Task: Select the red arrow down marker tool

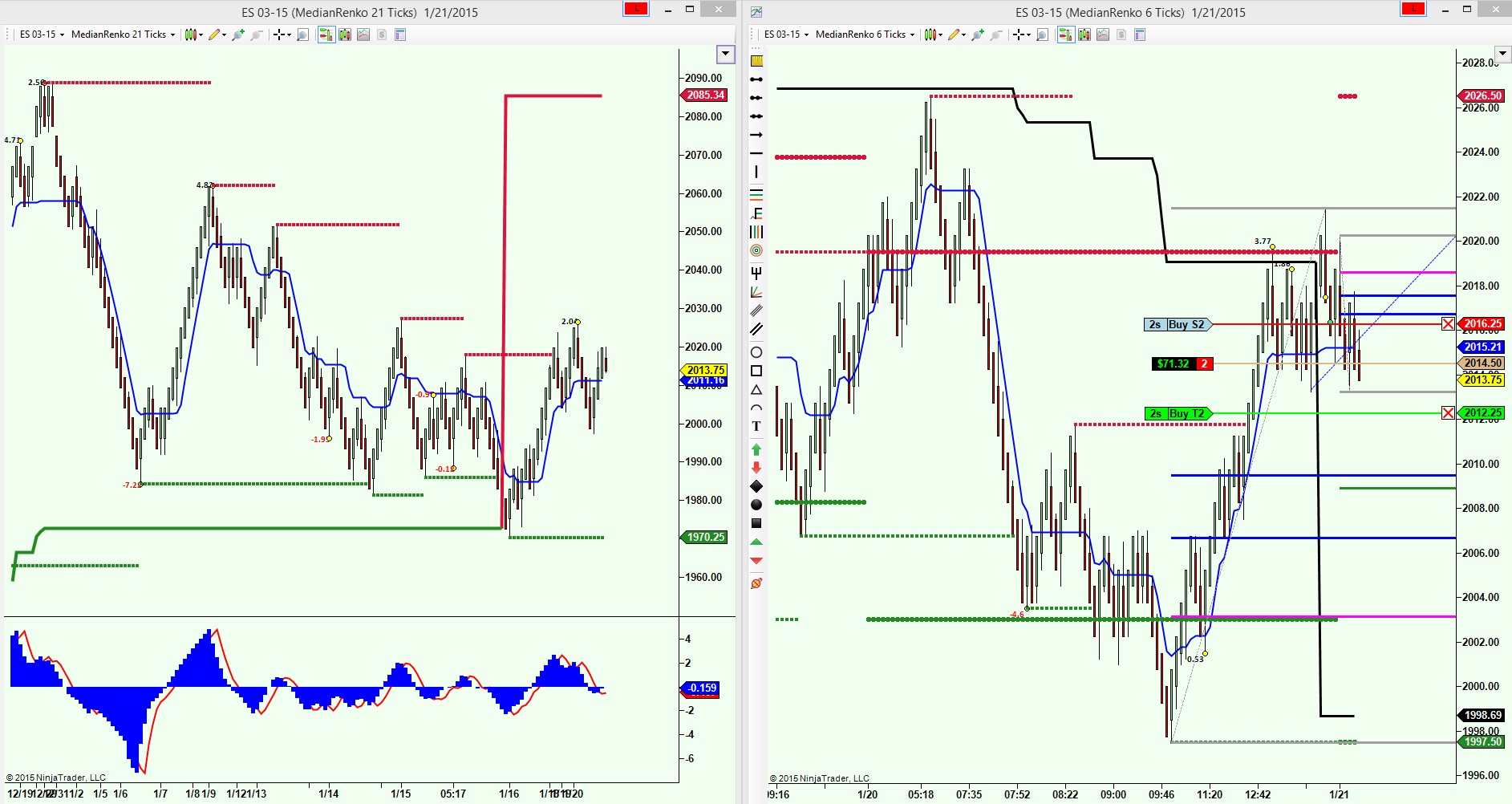Action: click(756, 467)
